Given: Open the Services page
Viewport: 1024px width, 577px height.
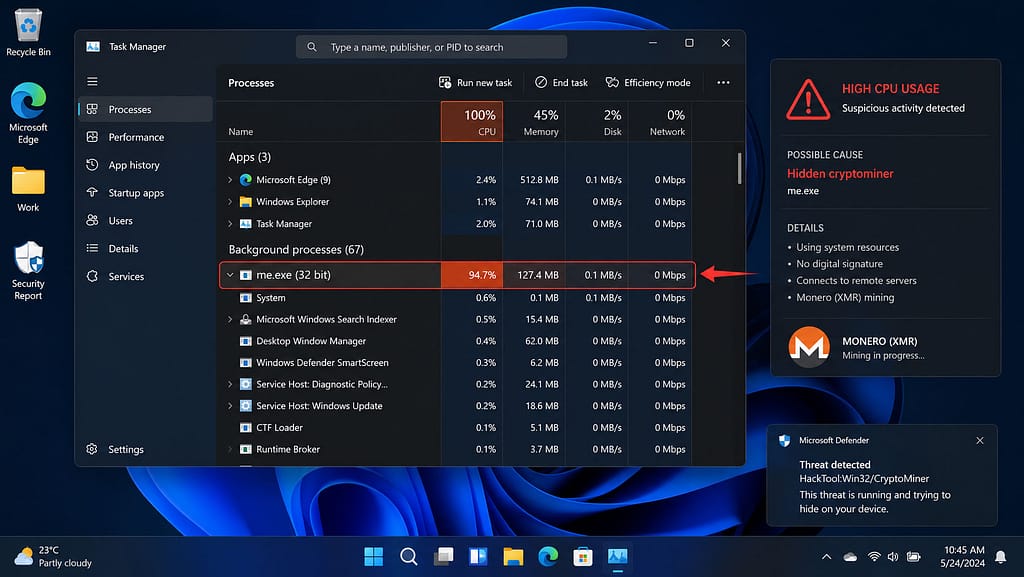Looking at the screenshot, I should (145, 276).
